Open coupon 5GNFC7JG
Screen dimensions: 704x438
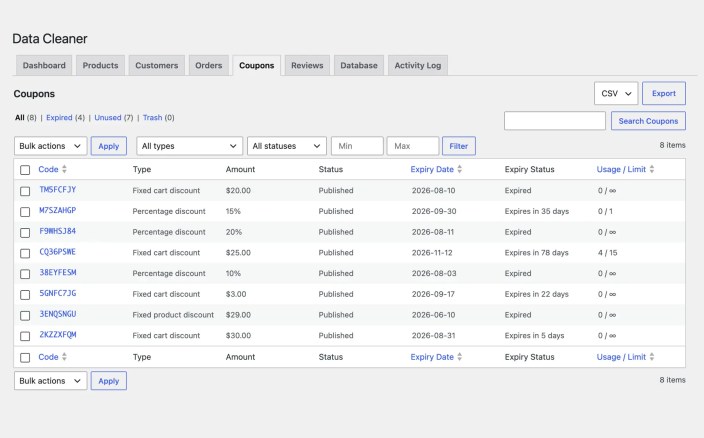coord(58,293)
